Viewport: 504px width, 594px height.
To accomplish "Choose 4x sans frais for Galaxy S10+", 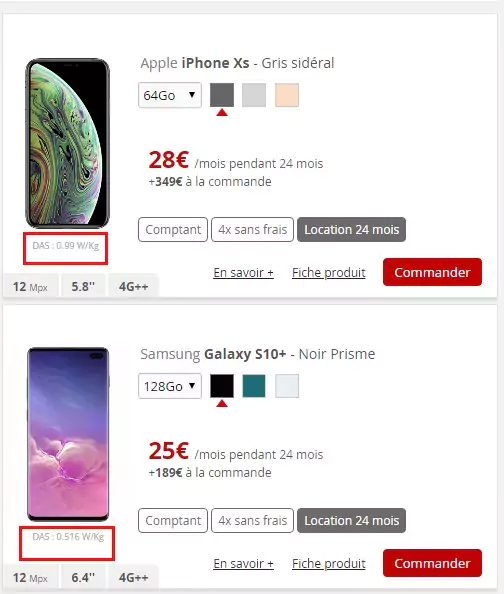I will coord(252,521).
